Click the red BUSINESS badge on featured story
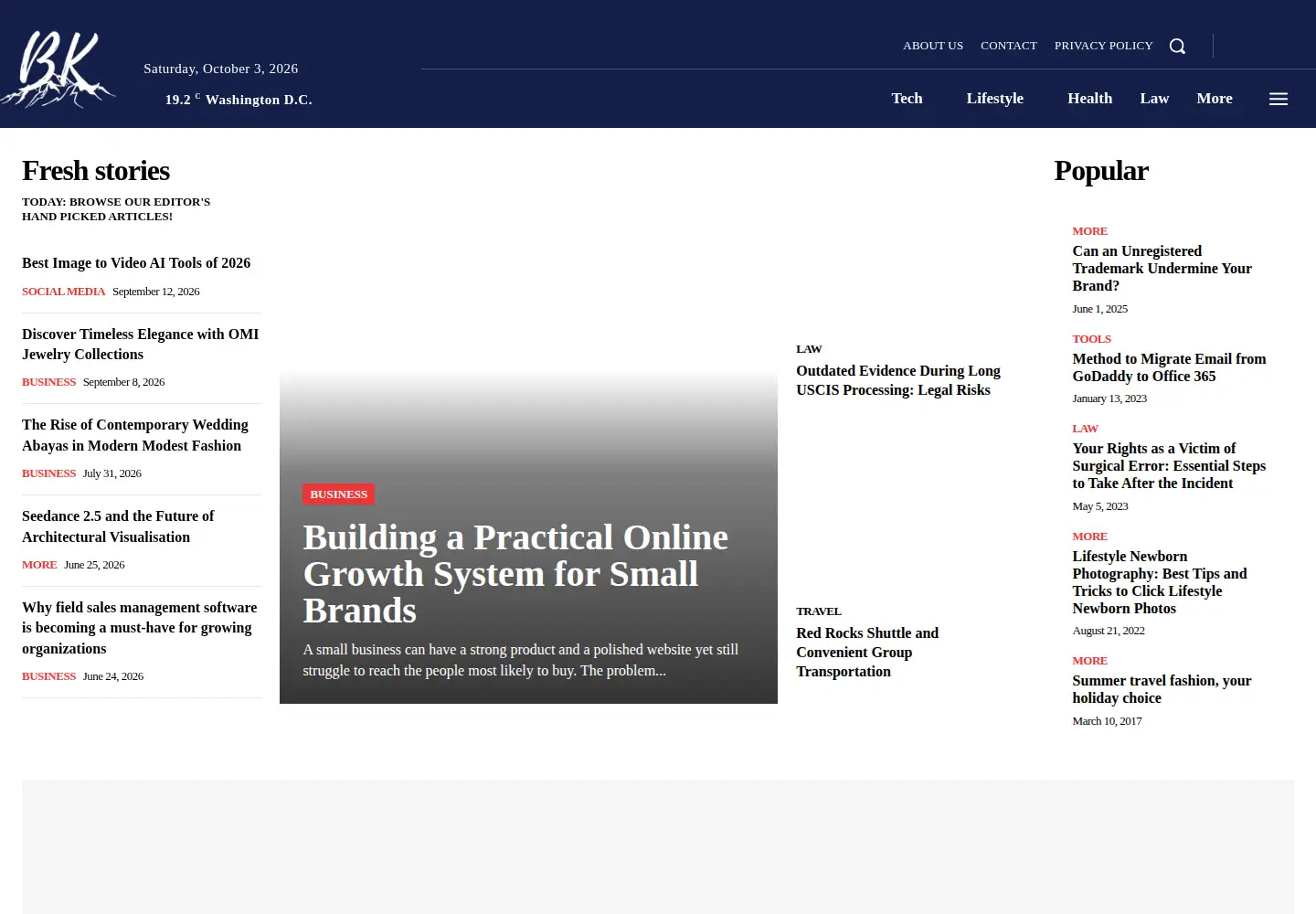This screenshot has width=1316, height=914. 338,494
